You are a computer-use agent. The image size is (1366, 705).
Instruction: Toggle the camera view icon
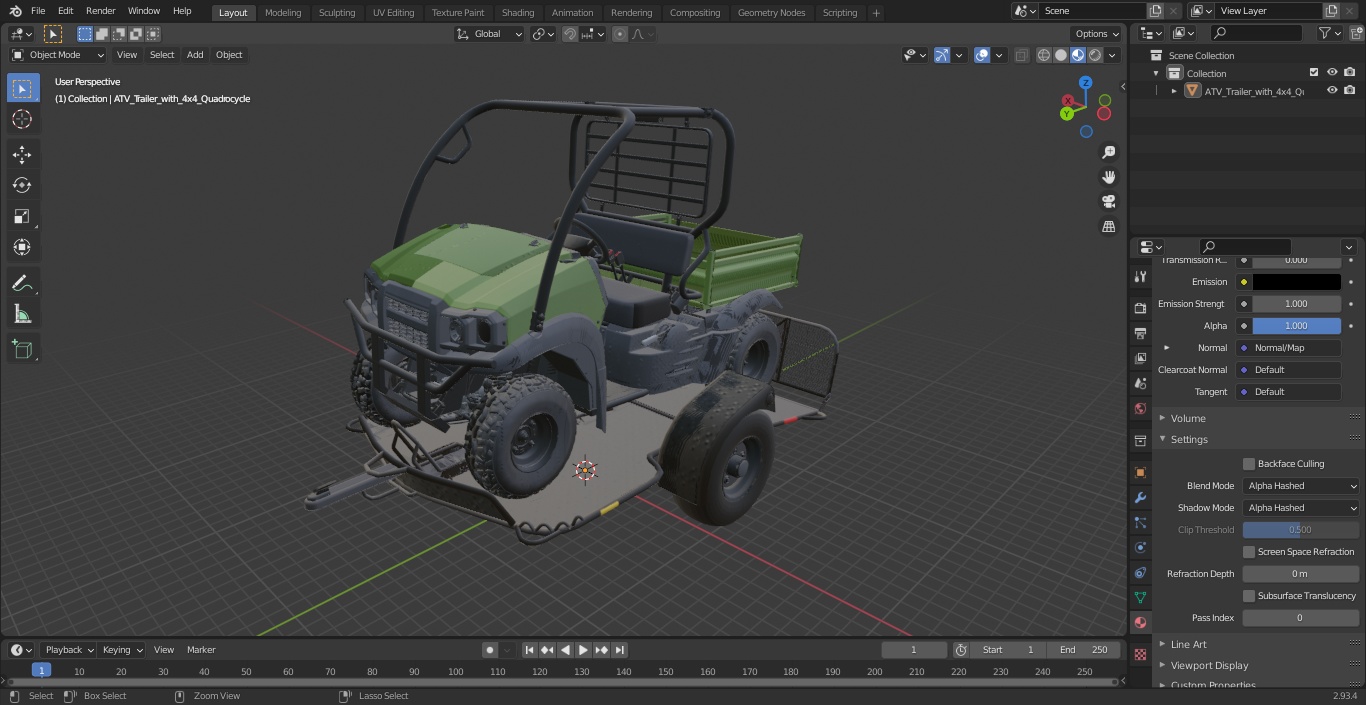point(1108,202)
